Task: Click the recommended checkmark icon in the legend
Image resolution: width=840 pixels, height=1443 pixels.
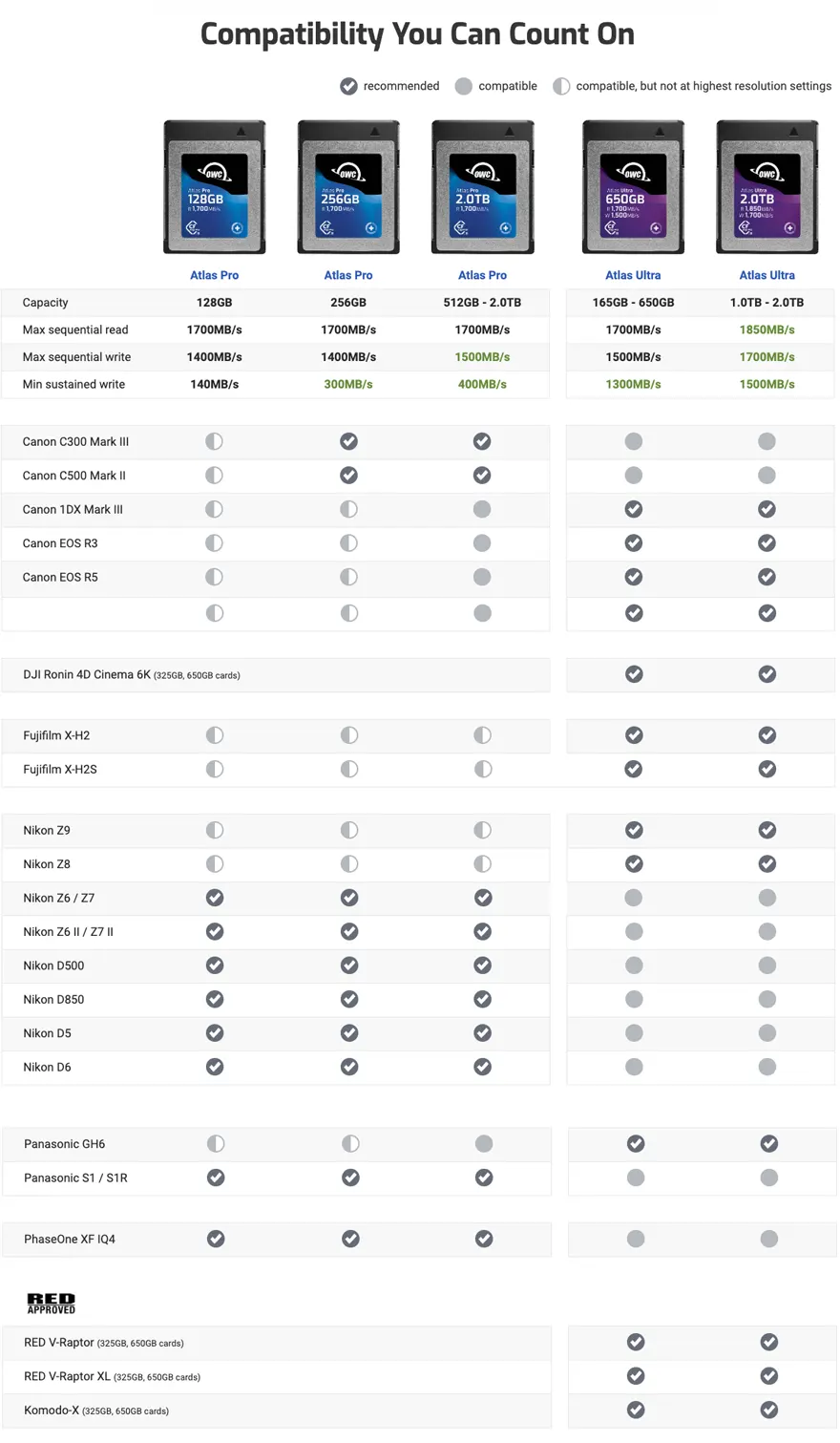Action: coord(348,86)
